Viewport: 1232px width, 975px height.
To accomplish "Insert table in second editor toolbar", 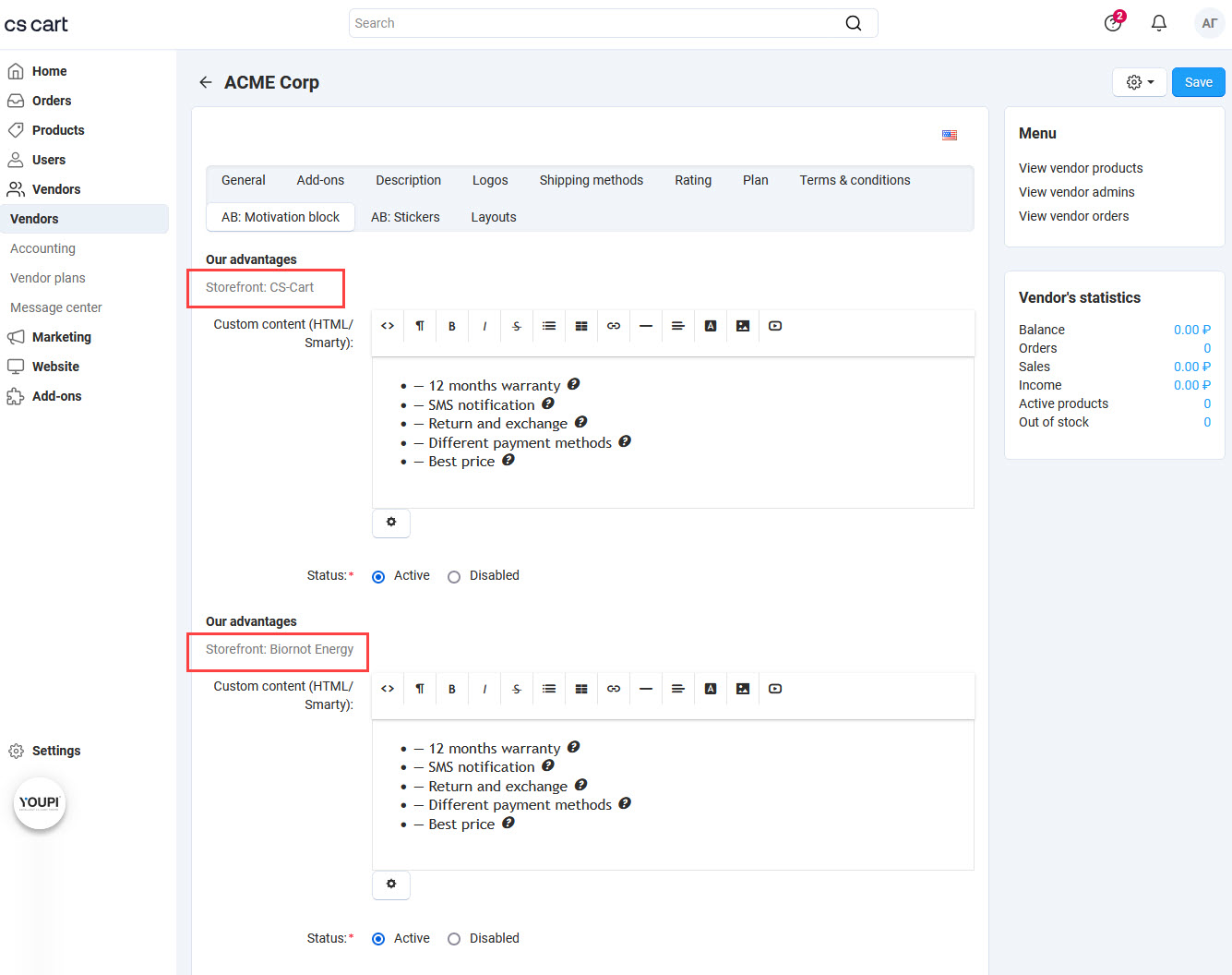I will (x=581, y=689).
